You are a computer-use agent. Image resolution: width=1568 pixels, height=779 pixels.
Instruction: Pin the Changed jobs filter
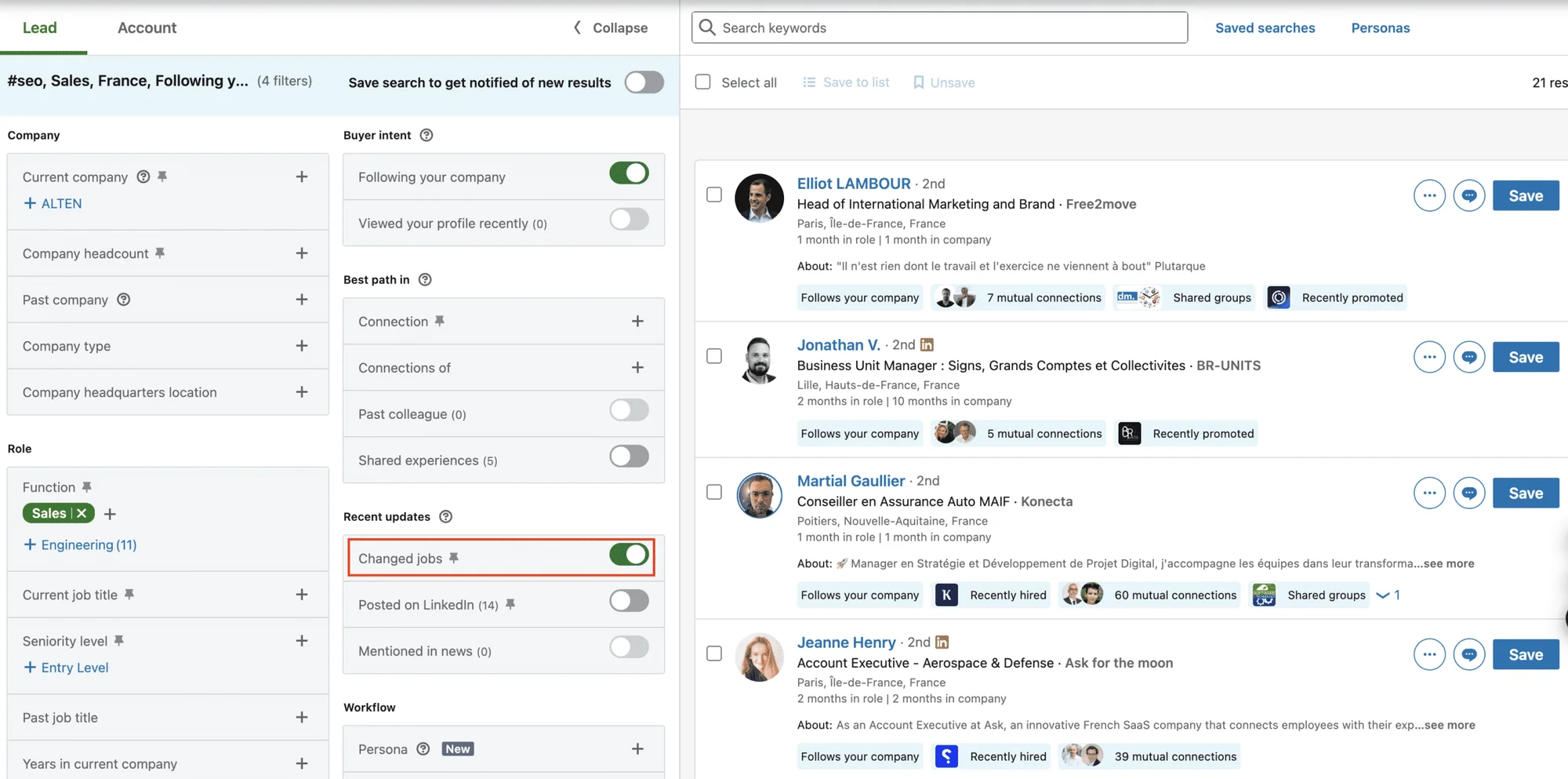click(454, 558)
